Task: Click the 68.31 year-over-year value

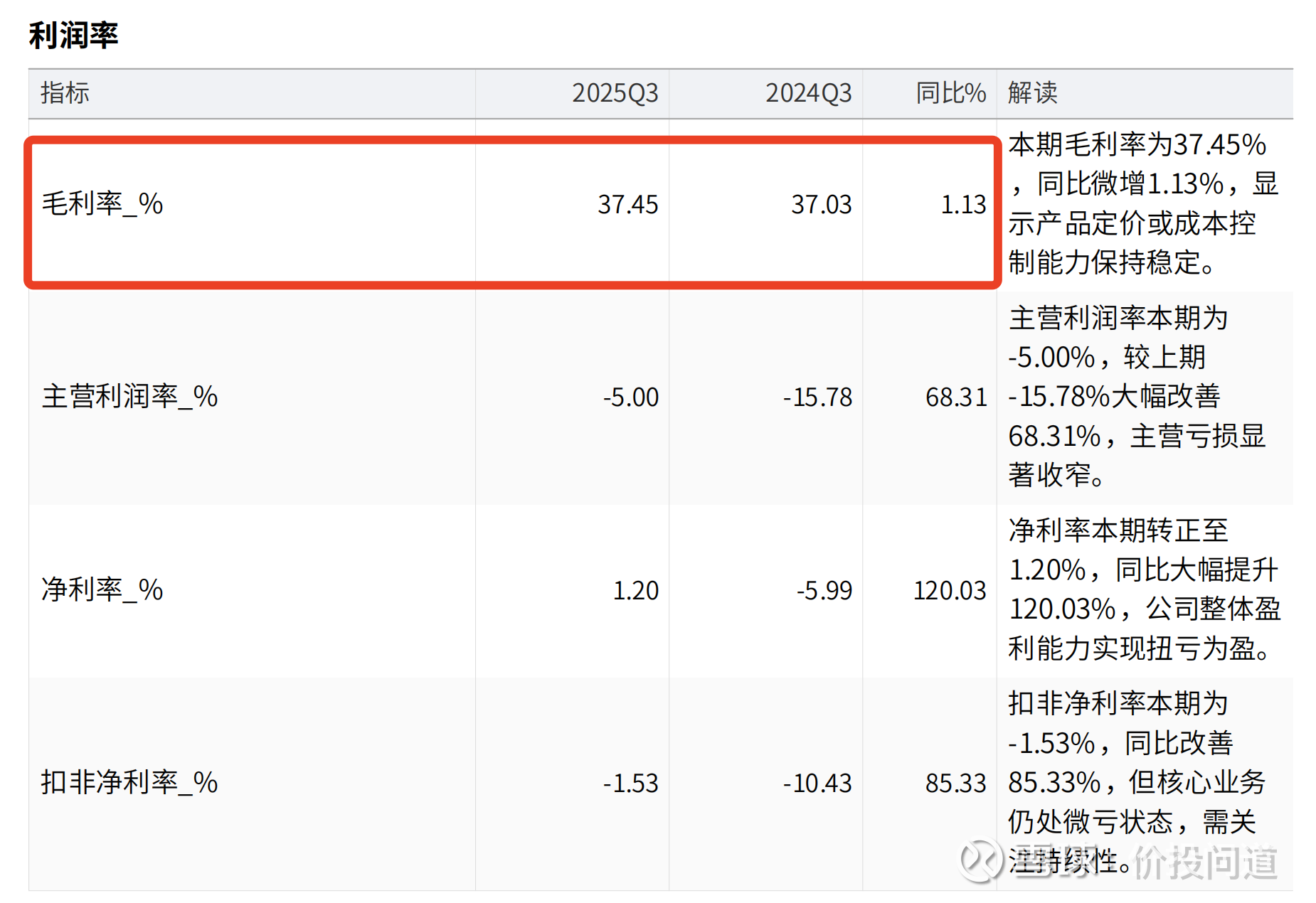Action: pos(956,397)
